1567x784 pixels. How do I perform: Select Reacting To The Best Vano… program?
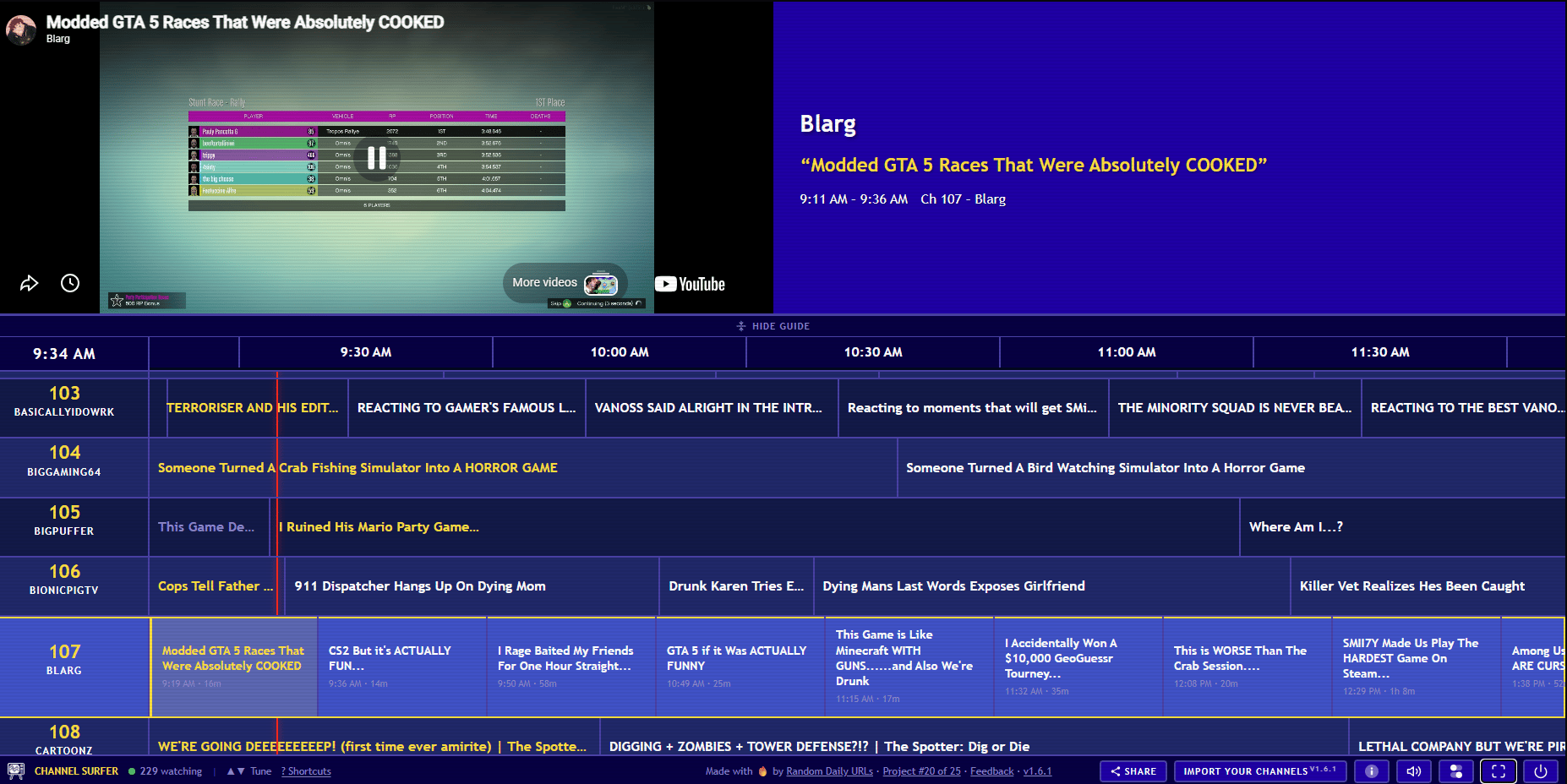tap(1464, 407)
